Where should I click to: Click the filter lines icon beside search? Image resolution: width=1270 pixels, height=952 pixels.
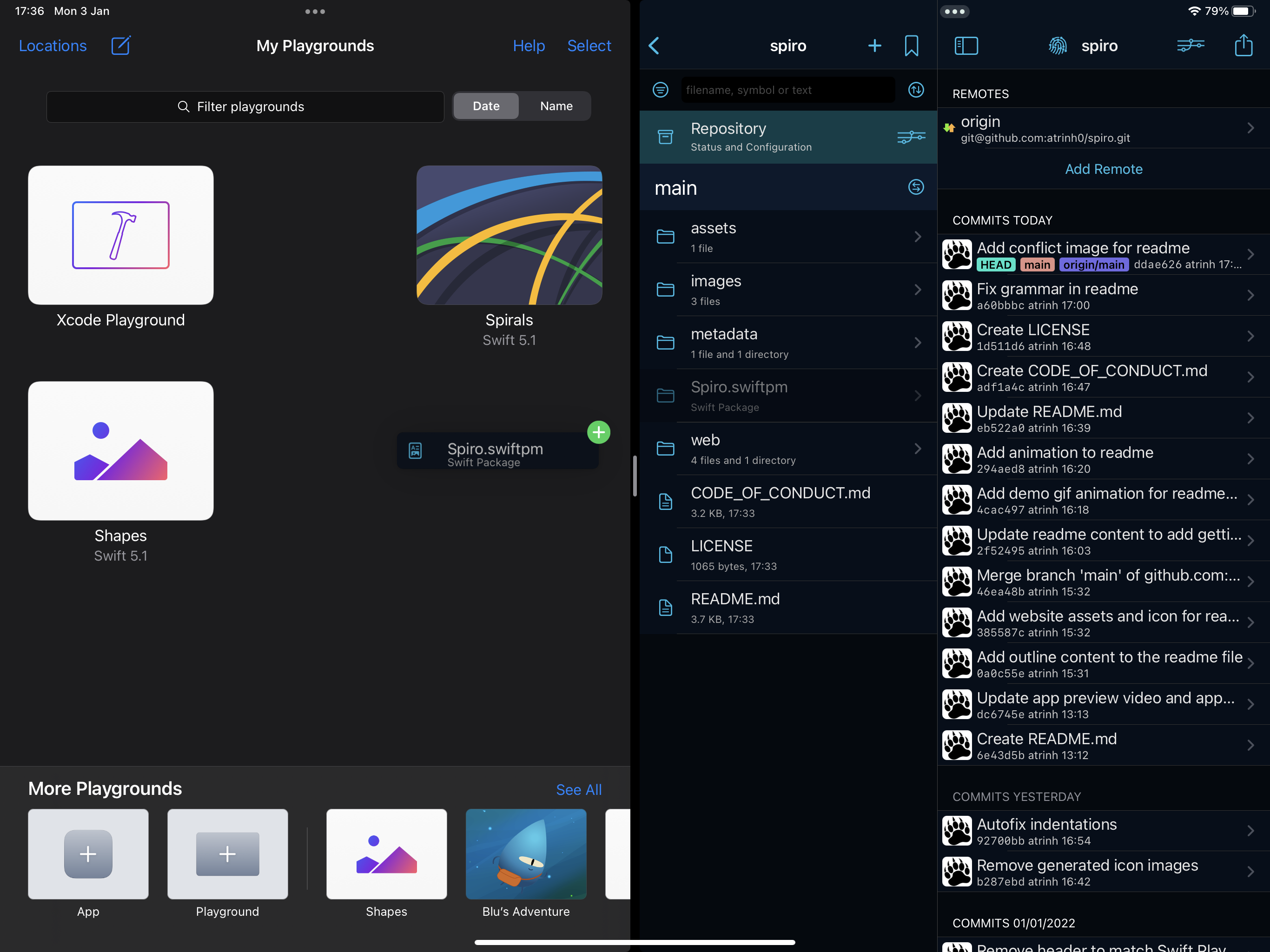tap(660, 90)
